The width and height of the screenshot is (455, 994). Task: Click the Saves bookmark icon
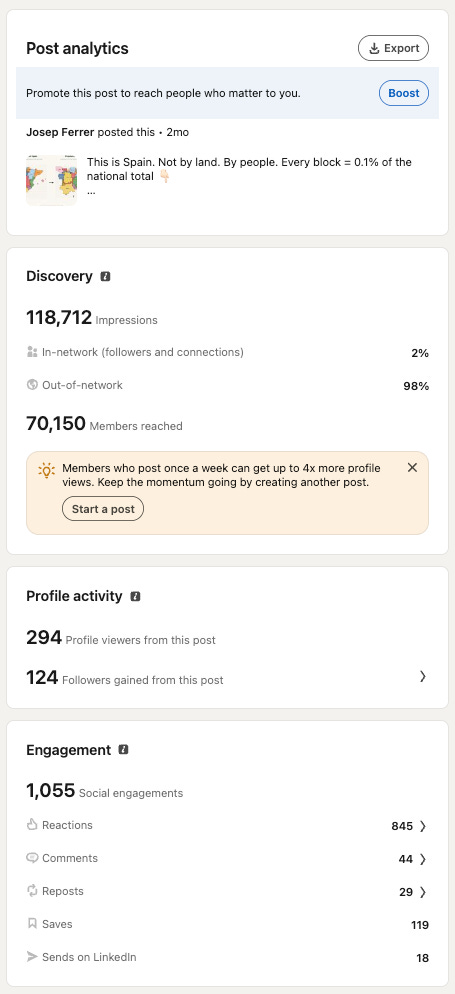[x=32, y=924]
